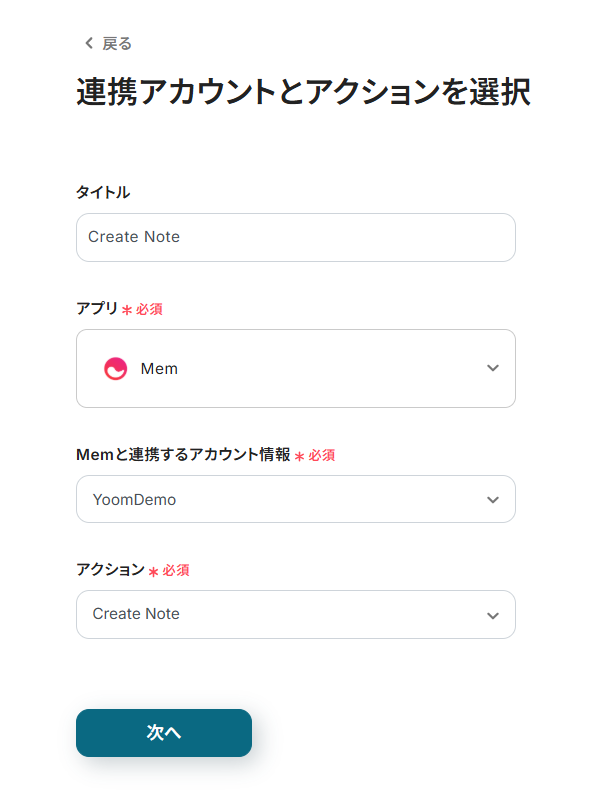Click the Memと連携するアカウント情報 label
Image resolution: width=615 pixels, height=800 pixels.
tap(183, 455)
